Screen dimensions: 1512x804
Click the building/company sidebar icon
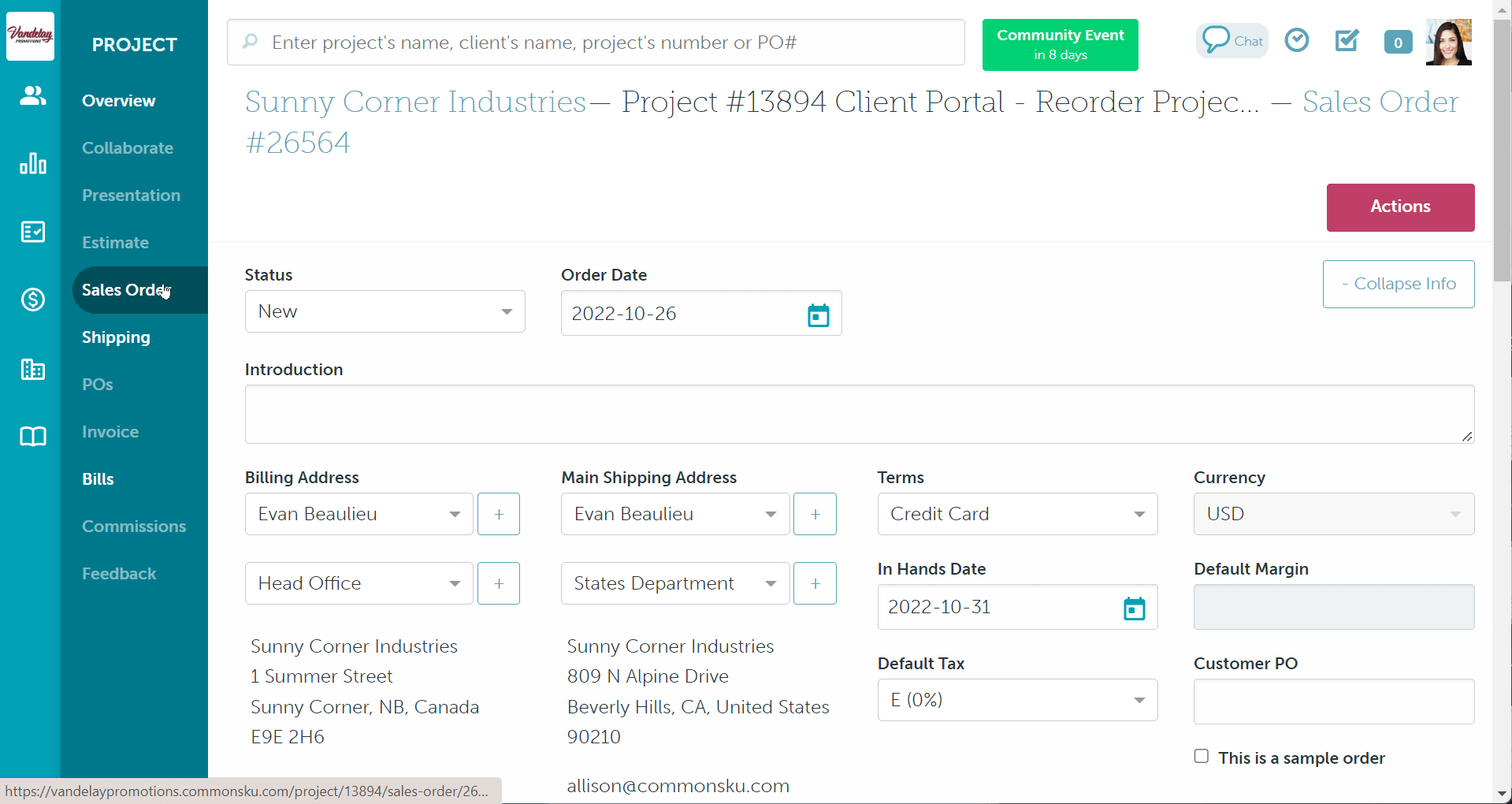pyautogui.click(x=32, y=368)
